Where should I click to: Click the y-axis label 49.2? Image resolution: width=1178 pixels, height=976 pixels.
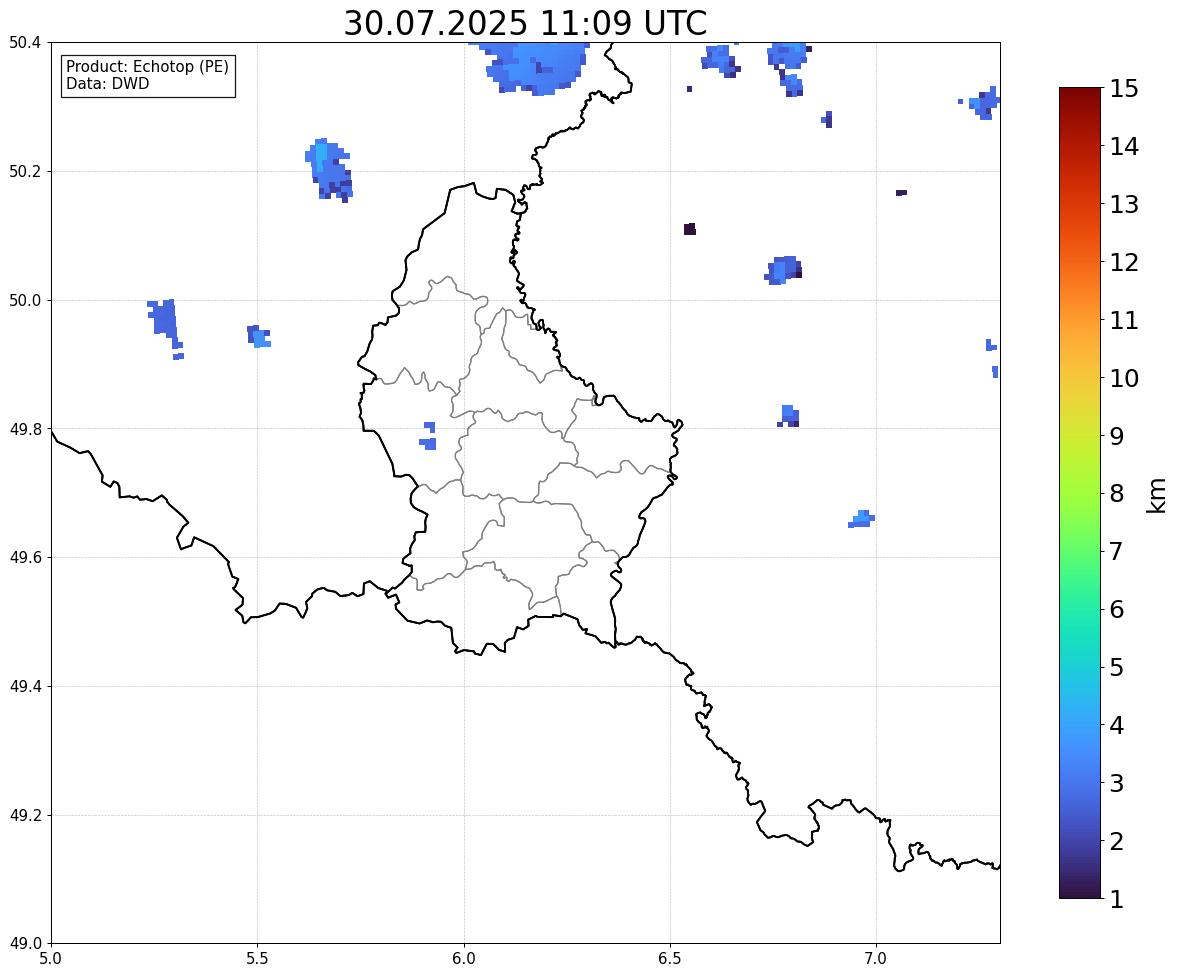24,815
